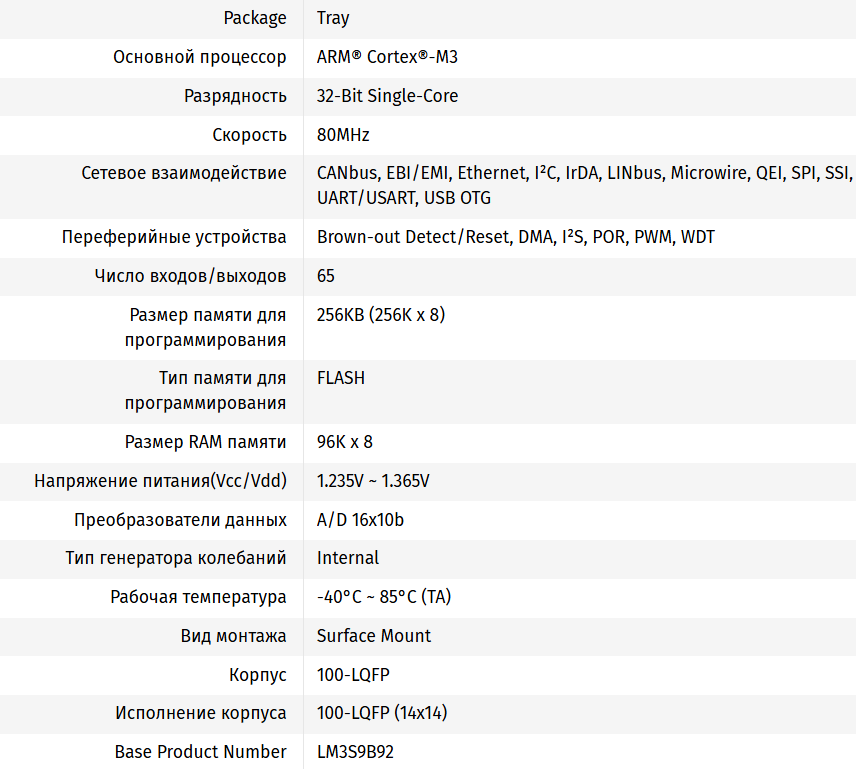Viewport: 856px width, 769px height.
Task: Click the '32-Bit Single-Core' value
Action: (x=387, y=96)
